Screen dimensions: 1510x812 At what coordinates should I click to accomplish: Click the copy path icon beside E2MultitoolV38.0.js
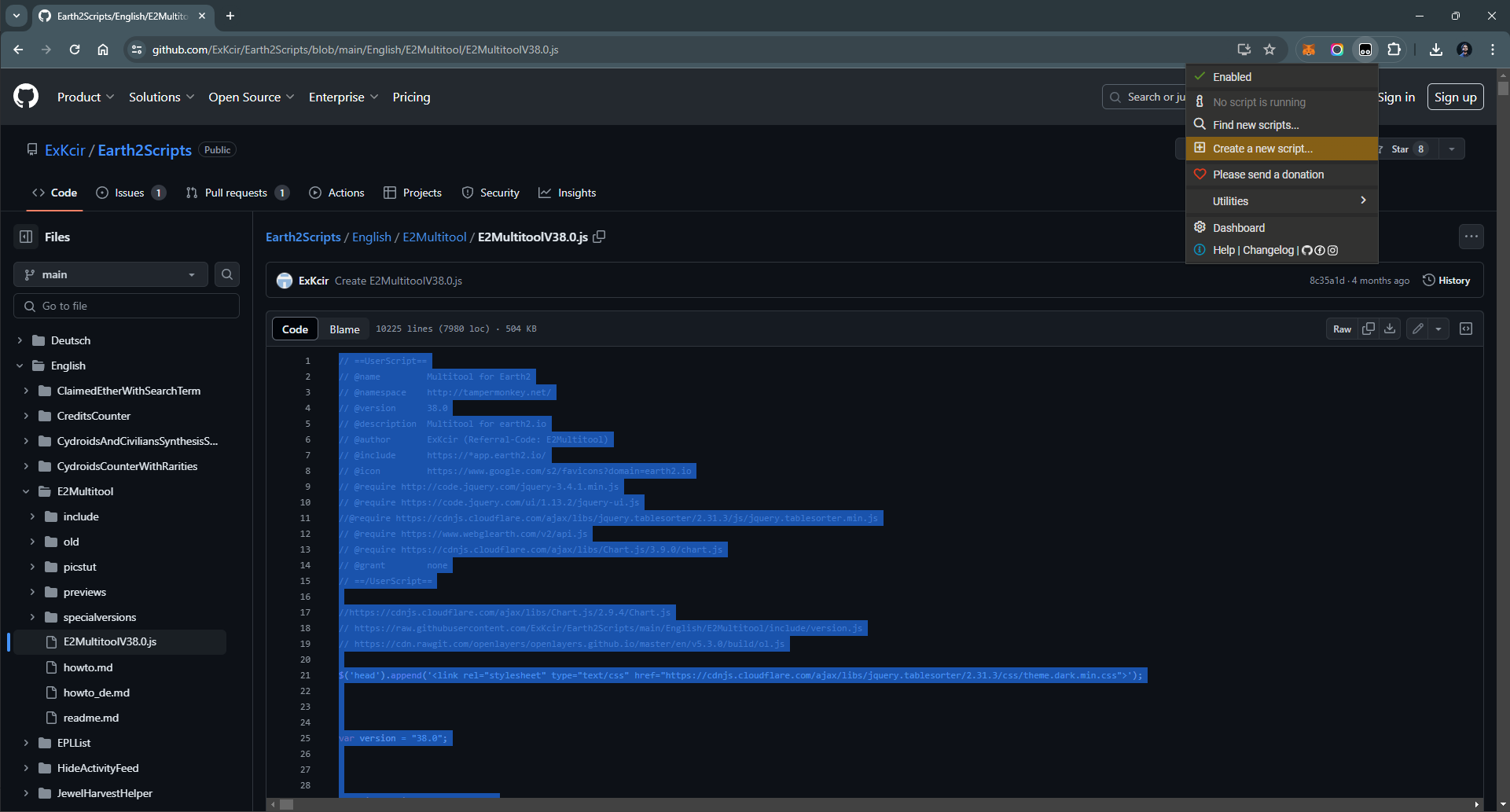[599, 237]
